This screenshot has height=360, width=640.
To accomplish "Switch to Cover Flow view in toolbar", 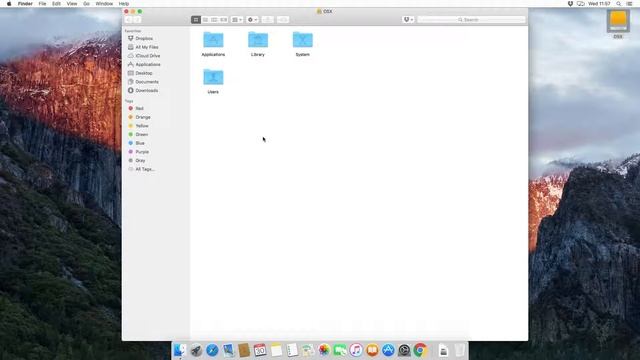I will point(224,20).
